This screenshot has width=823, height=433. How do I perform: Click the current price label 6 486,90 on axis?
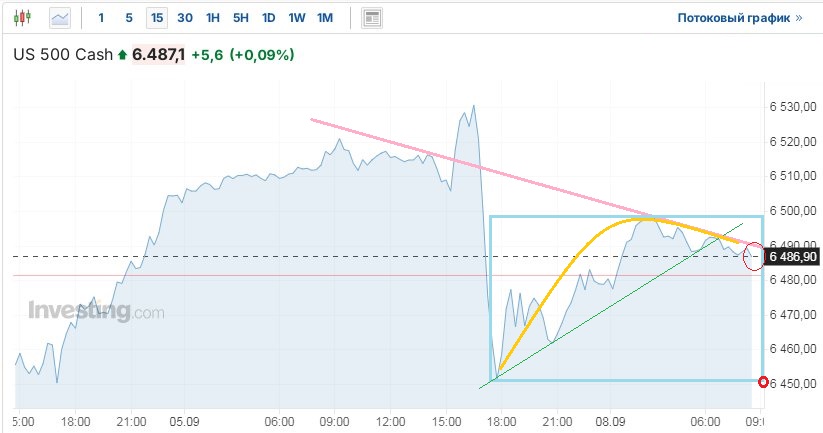coord(793,257)
